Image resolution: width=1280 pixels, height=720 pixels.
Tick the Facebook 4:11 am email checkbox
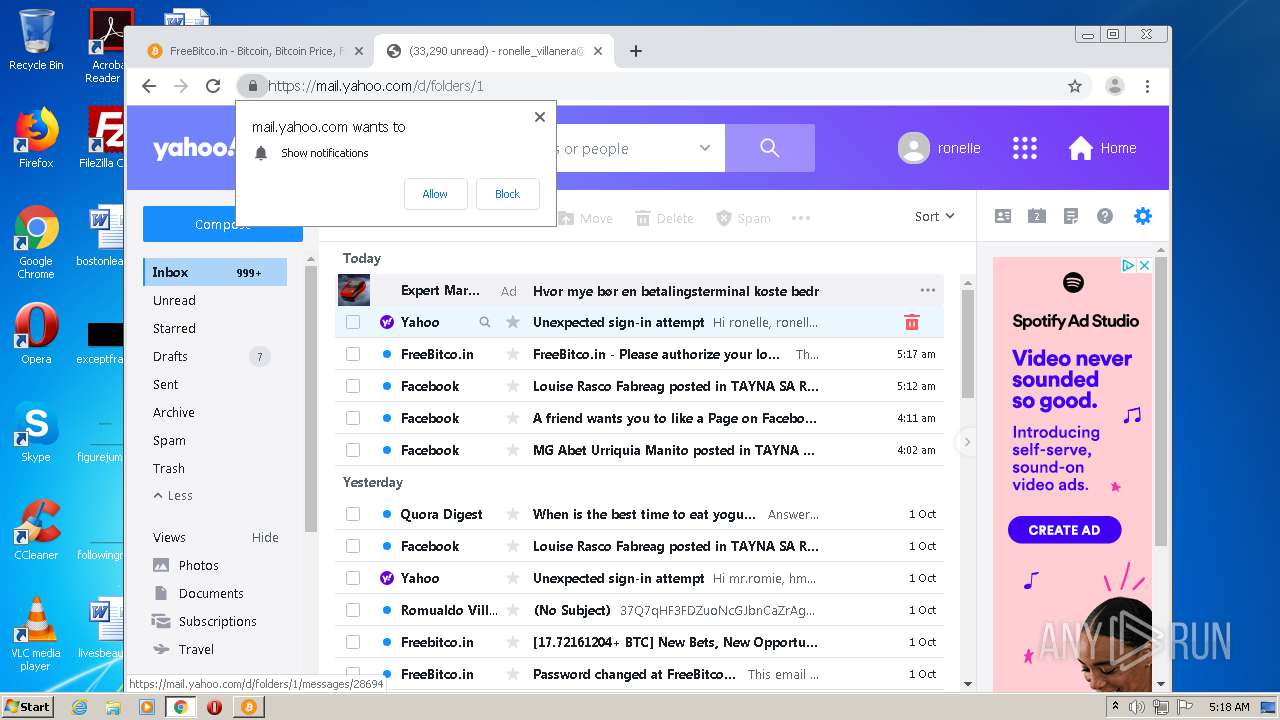point(353,418)
